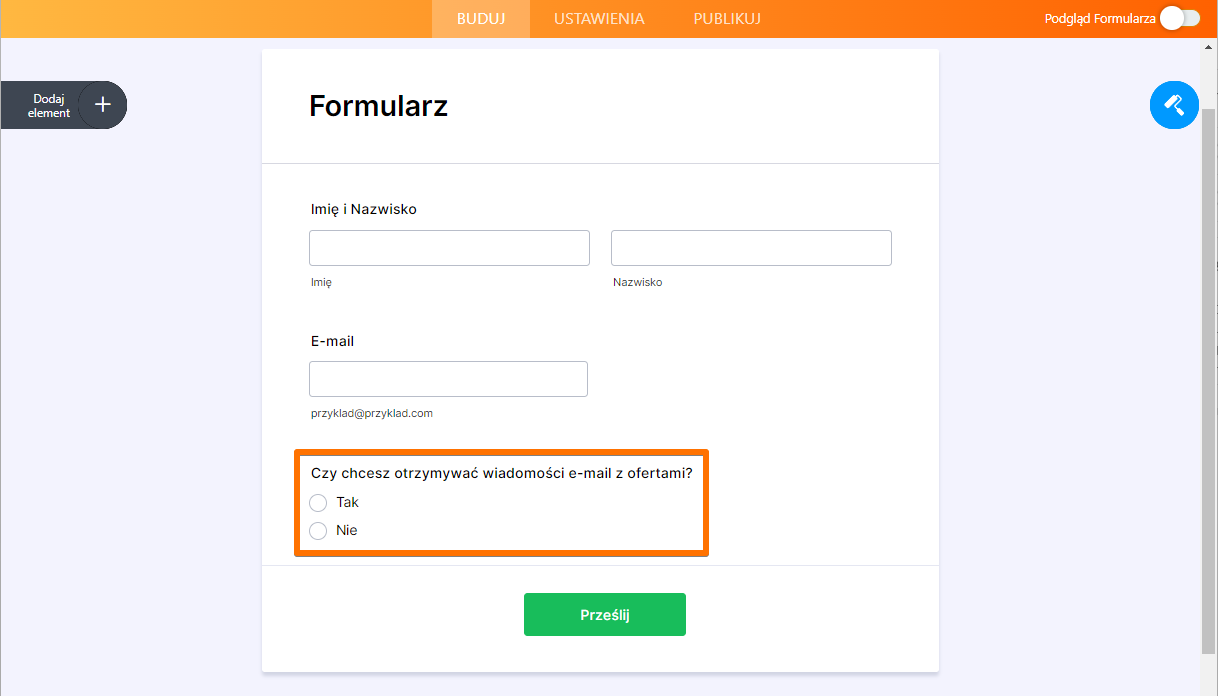The height and width of the screenshot is (696, 1218).
Task: Click the 'Dodaj element' text label
Action: point(49,106)
